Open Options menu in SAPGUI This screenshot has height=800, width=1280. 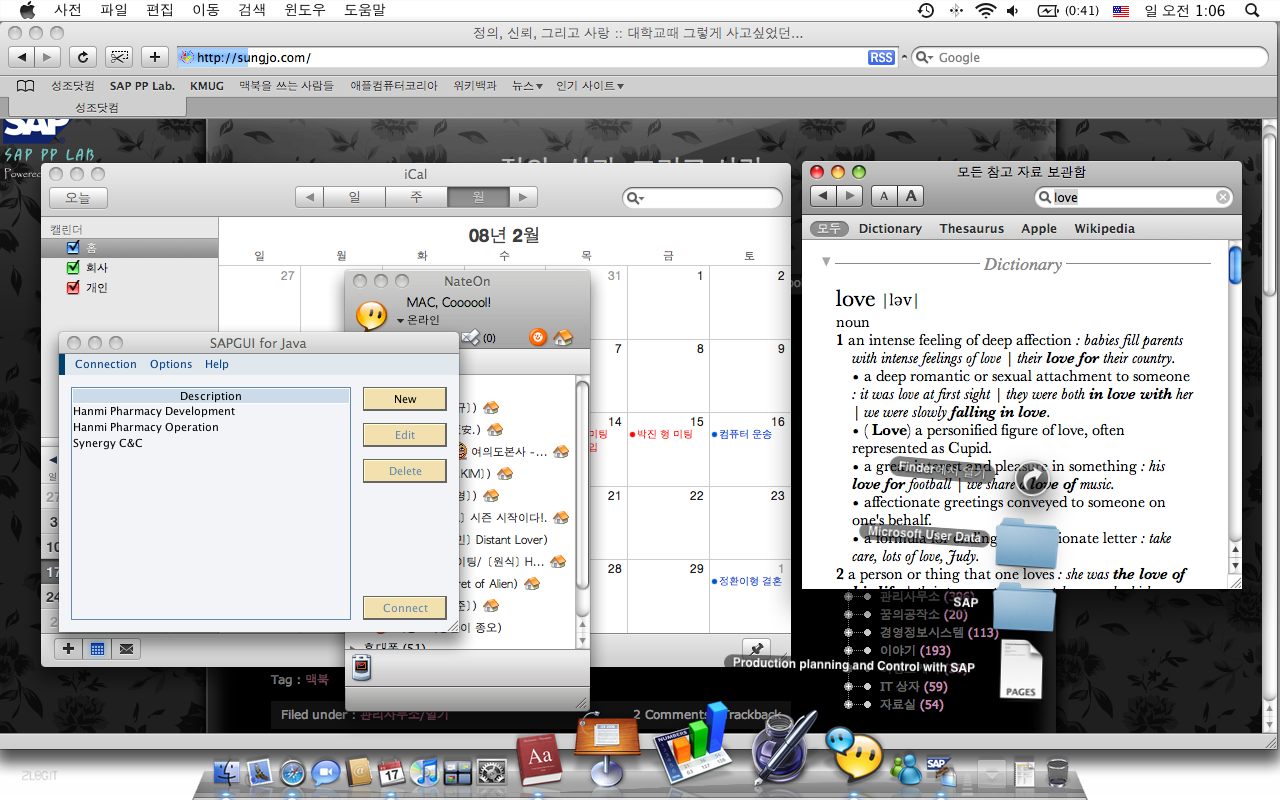[x=171, y=364]
